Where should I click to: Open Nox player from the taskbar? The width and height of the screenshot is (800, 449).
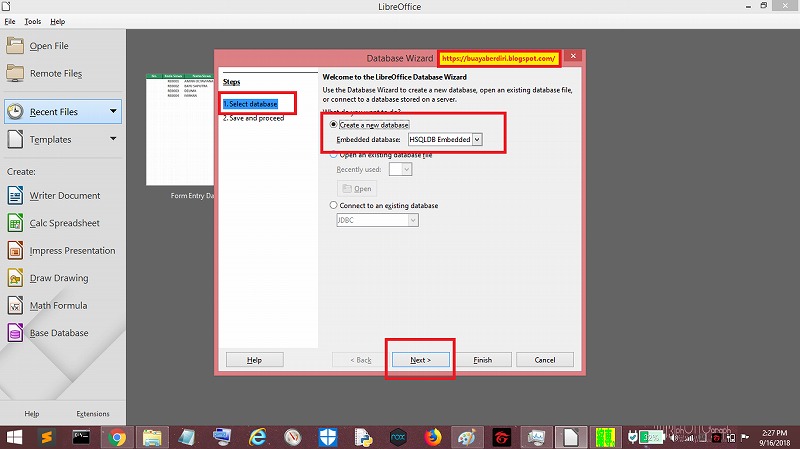[x=397, y=438]
